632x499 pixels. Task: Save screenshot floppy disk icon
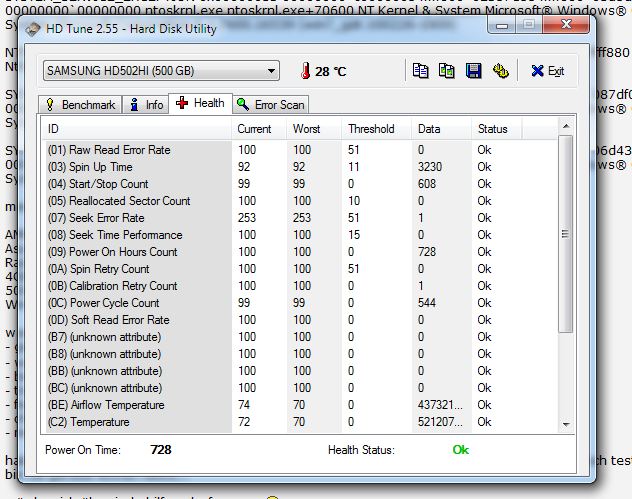(x=474, y=71)
